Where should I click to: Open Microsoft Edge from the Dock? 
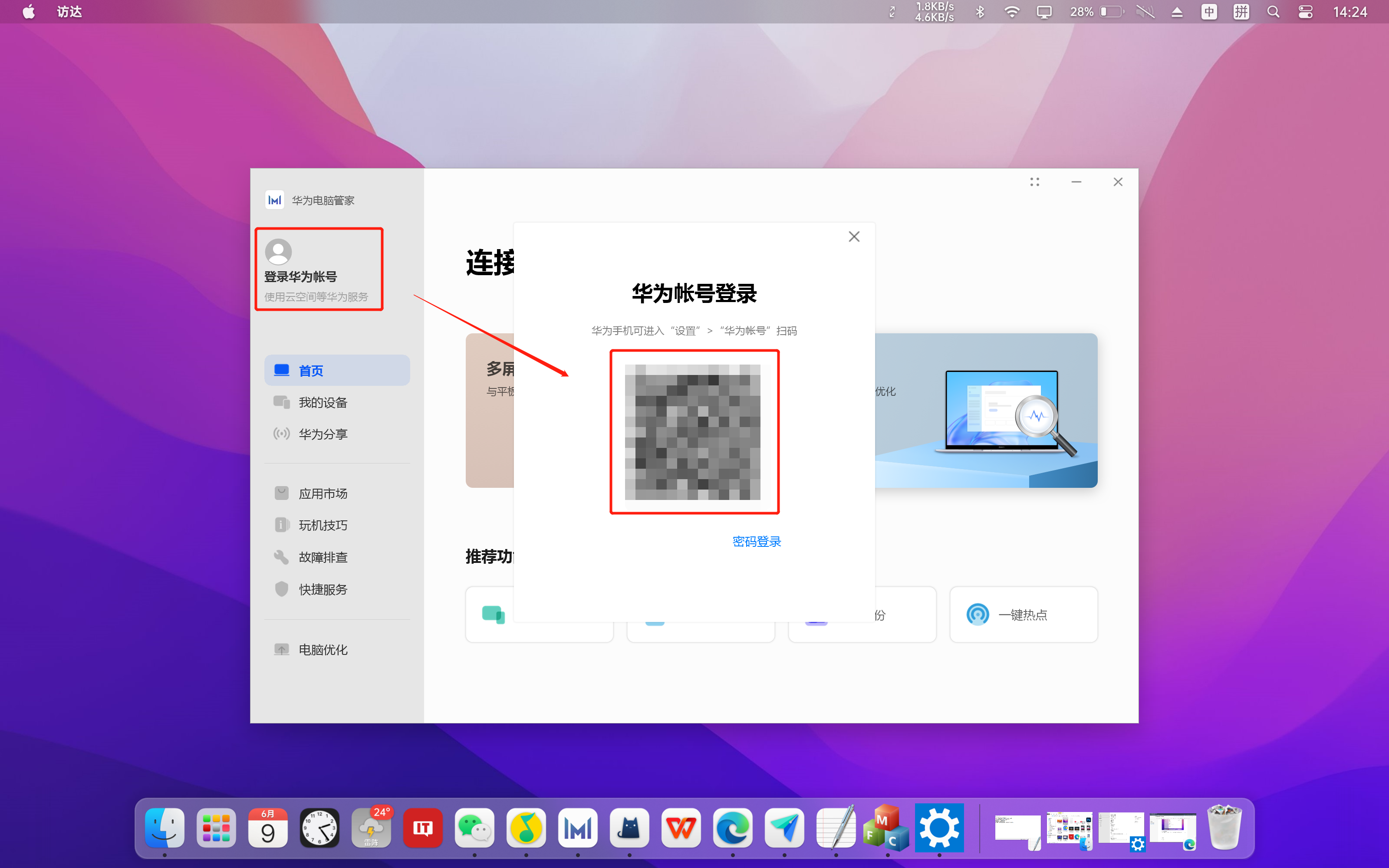[x=733, y=827]
